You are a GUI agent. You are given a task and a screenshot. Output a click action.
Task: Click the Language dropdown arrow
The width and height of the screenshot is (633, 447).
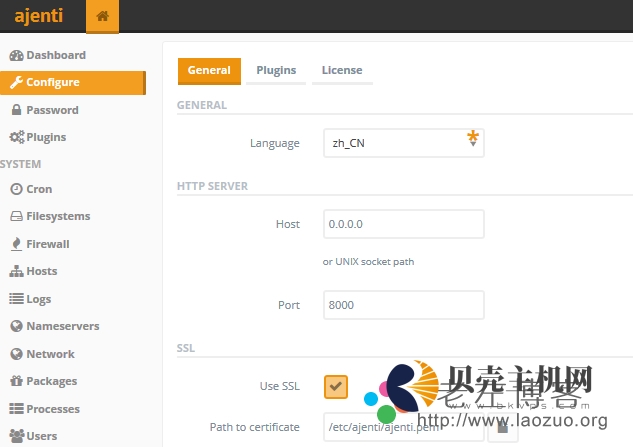click(x=473, y=144)
